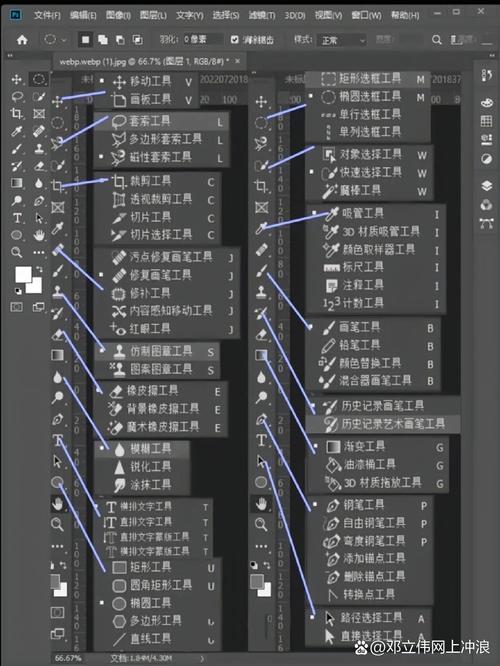The image size is (500, 666).
Task: Select 魔术橡皮擦工具 magic eraser item
Action: 160,427
